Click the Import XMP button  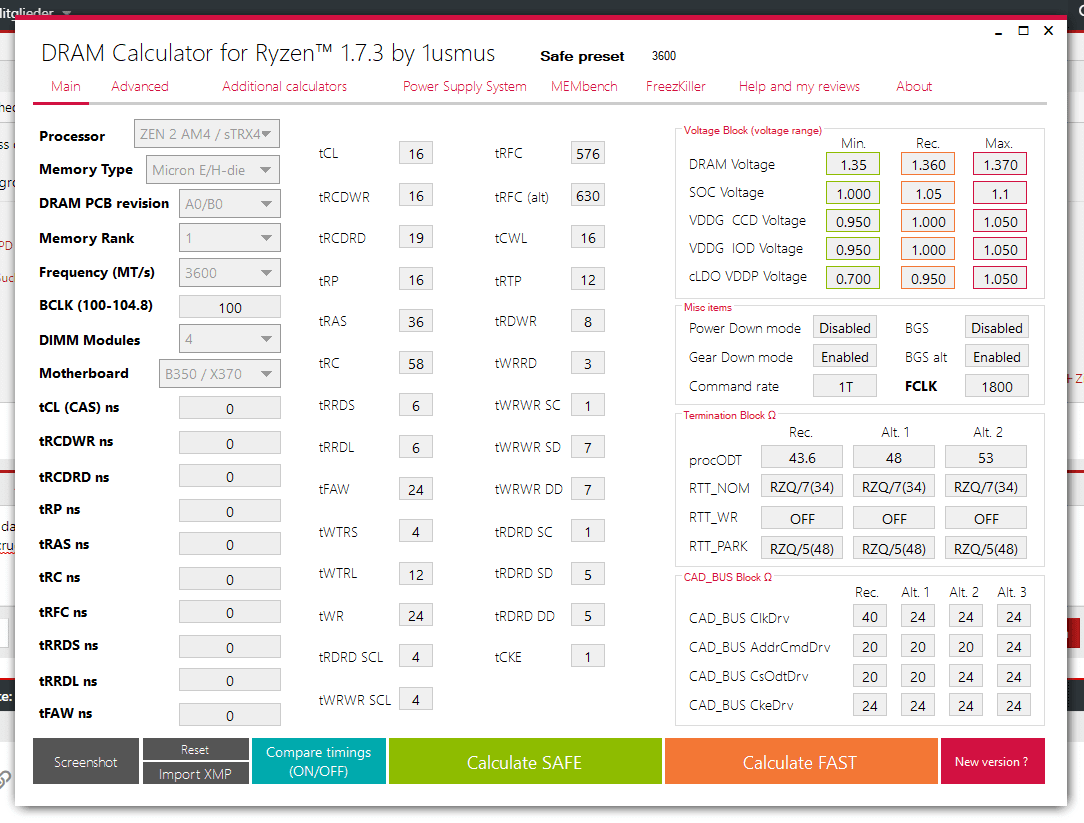(x=196, y=773)
